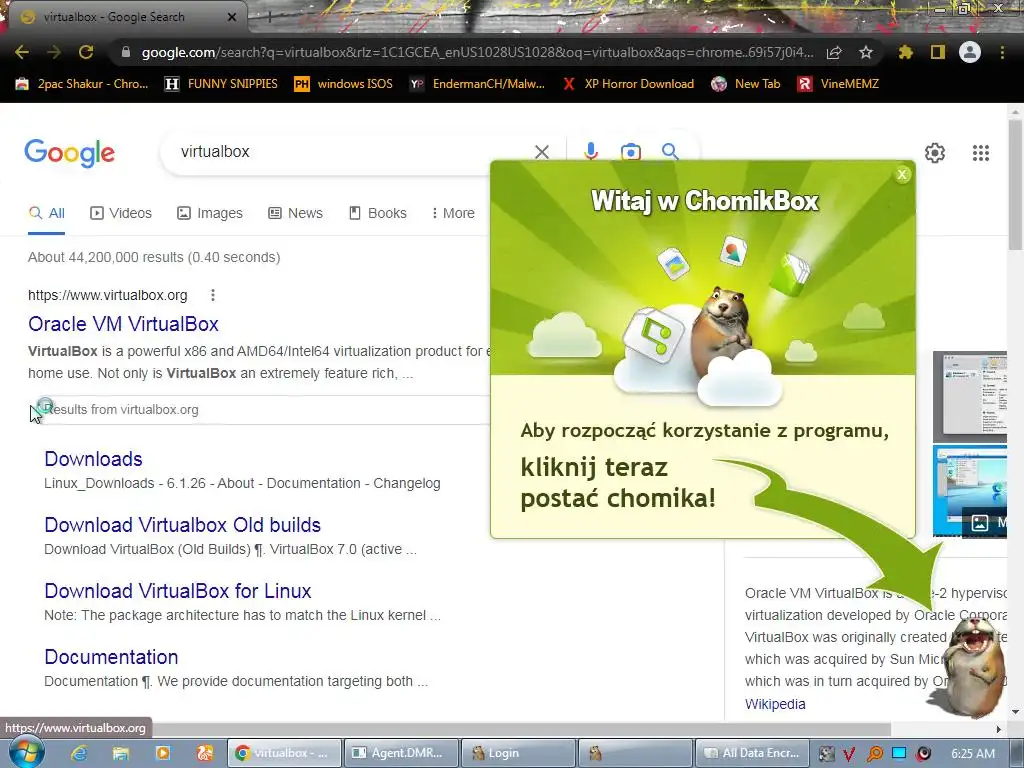Click the magnifier search button
Viewport: 1024px width, 768px height.
(670, 152)
